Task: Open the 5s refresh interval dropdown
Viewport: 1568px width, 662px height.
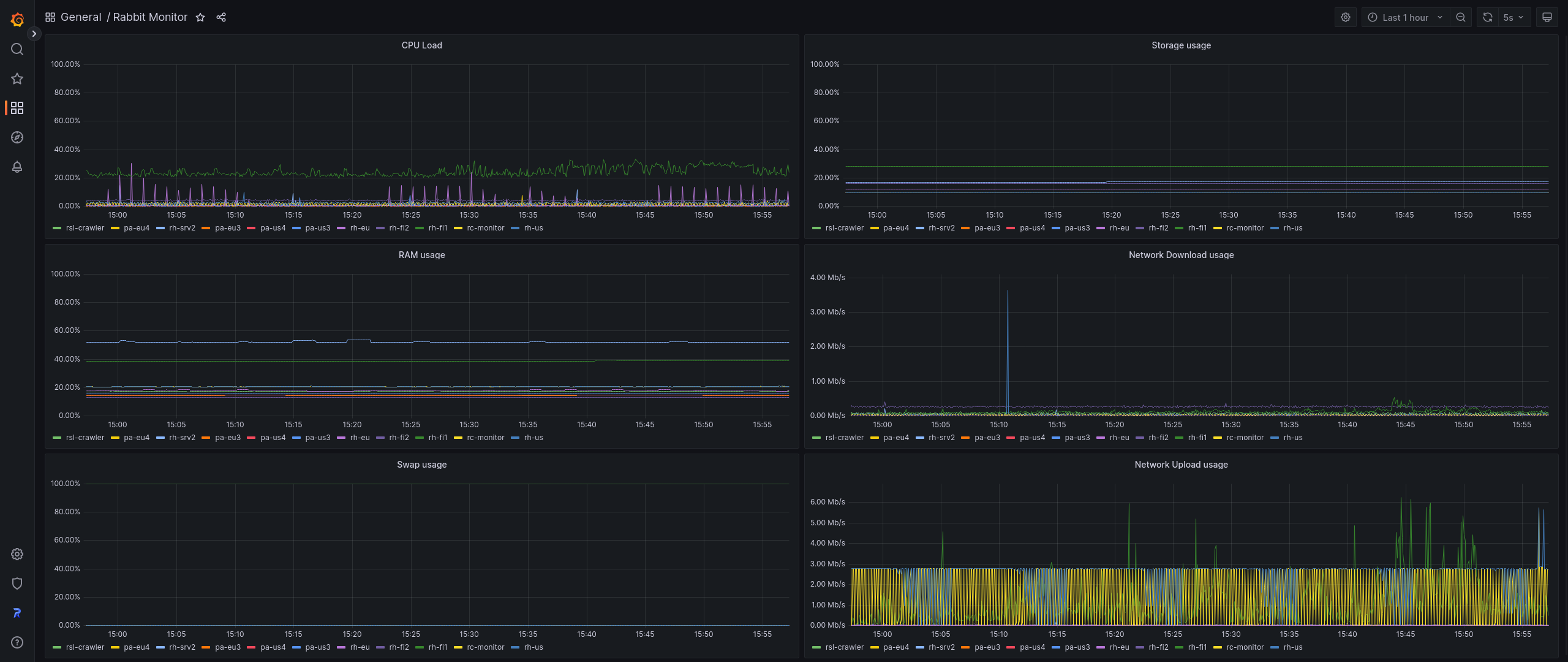Action: pyautogui.click(x=1513, y=17)
